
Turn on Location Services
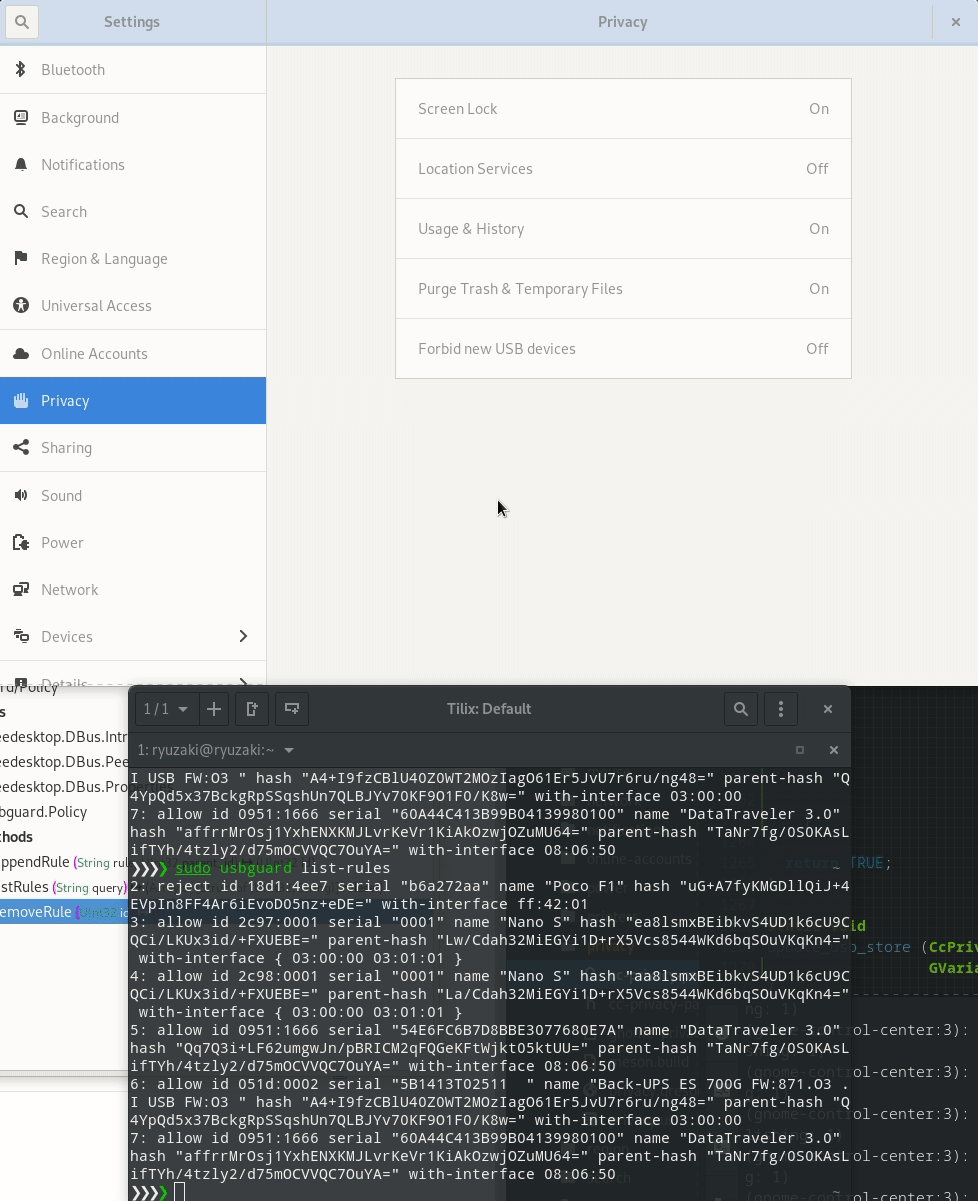tap(623, 168)
